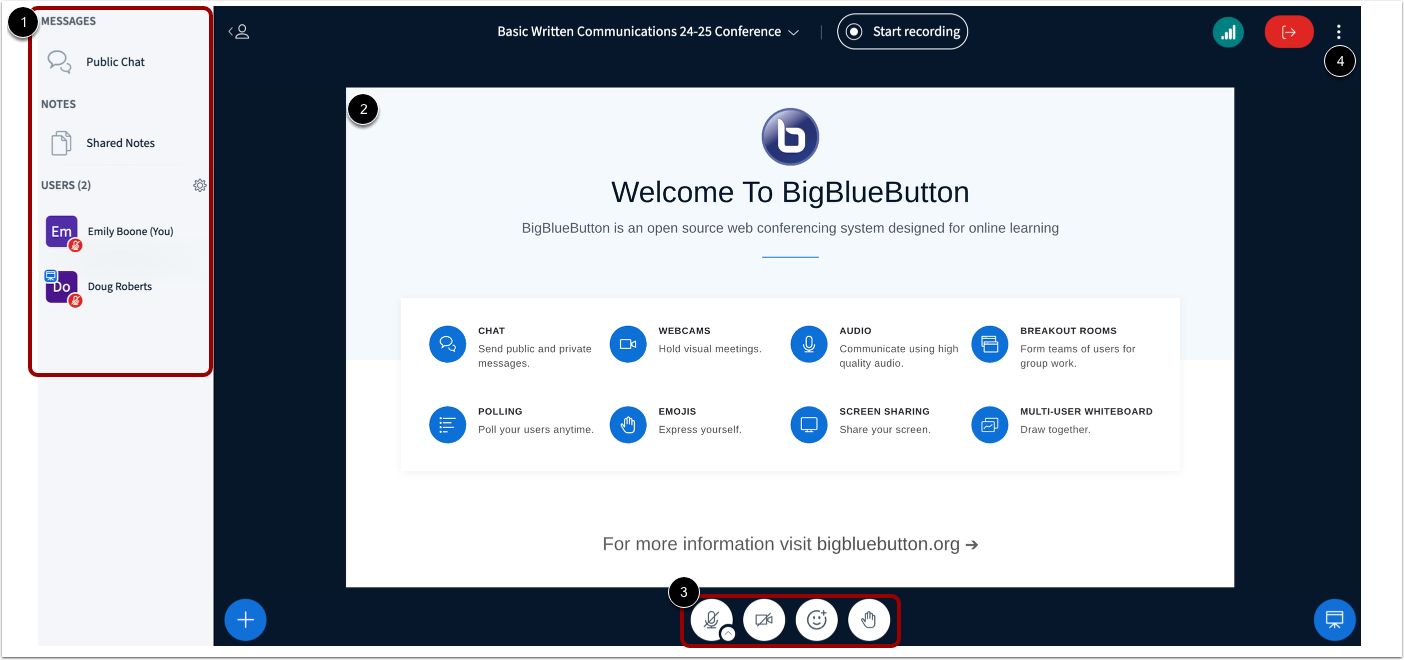Click the connection status indicator
This screenshot has width=1404, height=660.
tap(1228, 31)
